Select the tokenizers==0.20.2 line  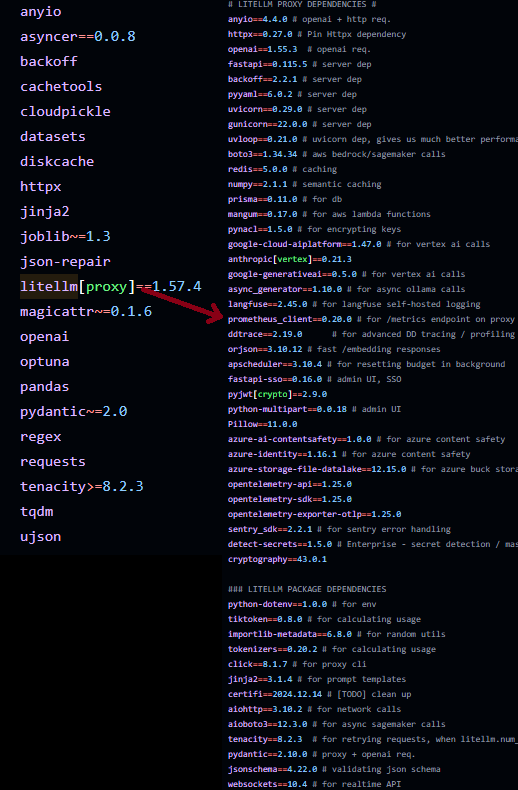tap(332, 649)
